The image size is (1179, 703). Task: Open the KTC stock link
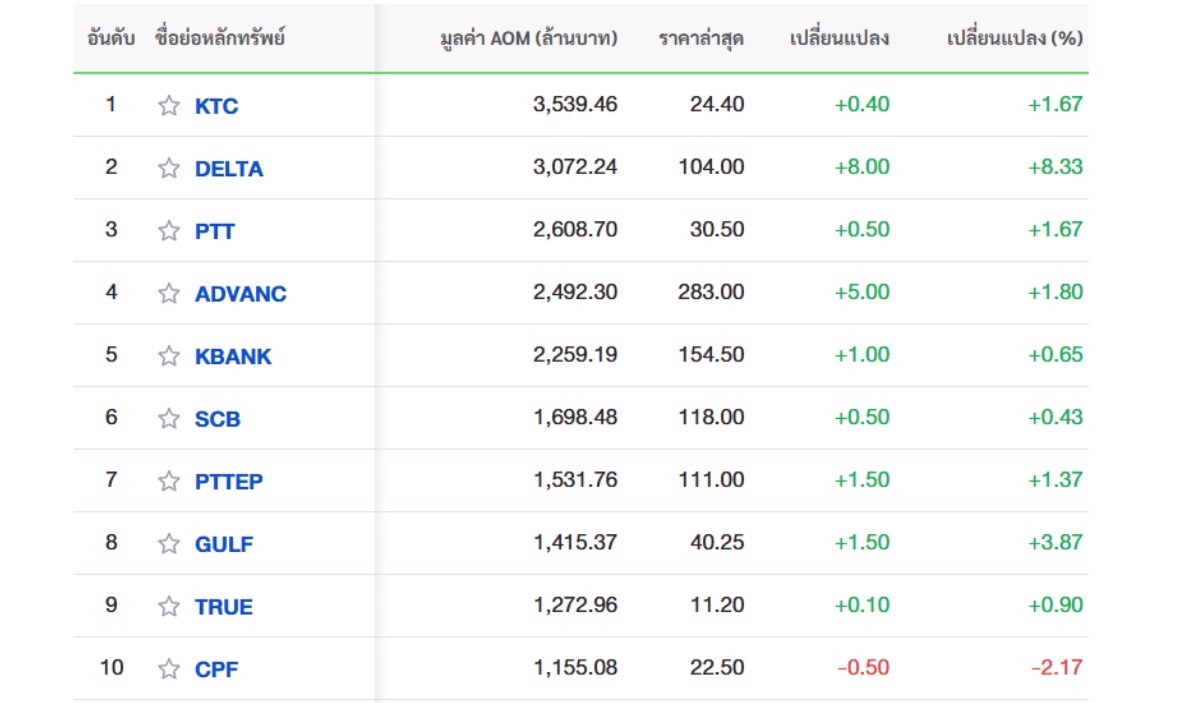[x=217, y=106]
